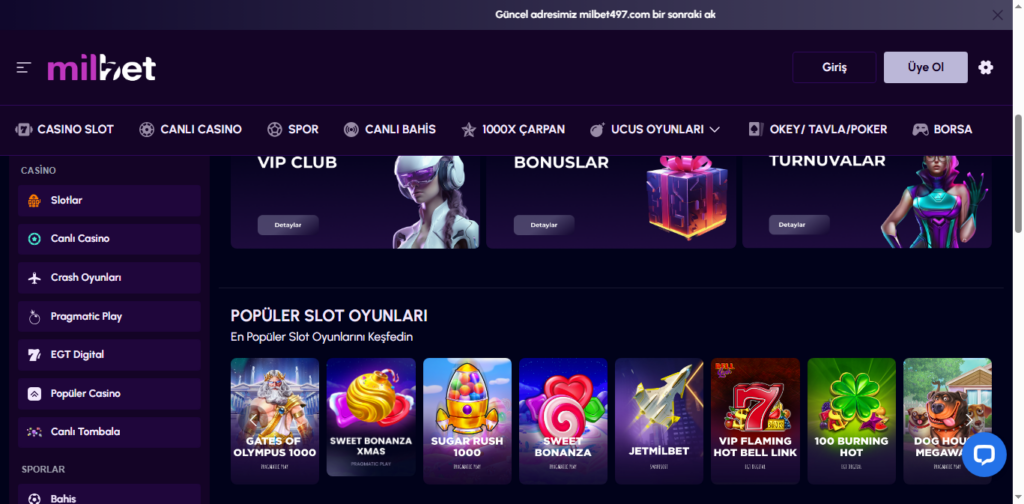
Task: Click the Giriş login button
Action: coord(834,67)
